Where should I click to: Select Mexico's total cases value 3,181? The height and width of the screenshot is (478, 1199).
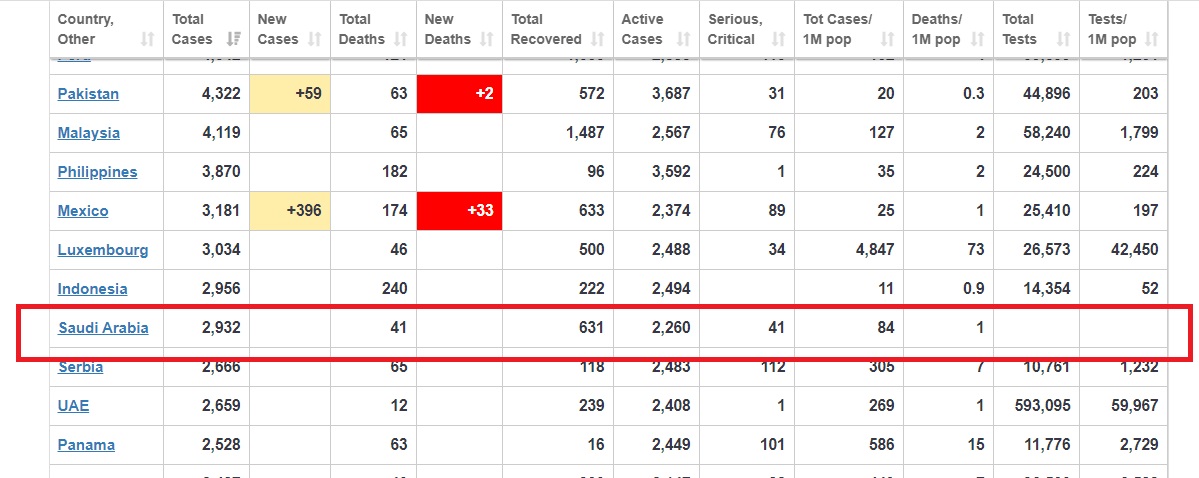click(221, 211)
